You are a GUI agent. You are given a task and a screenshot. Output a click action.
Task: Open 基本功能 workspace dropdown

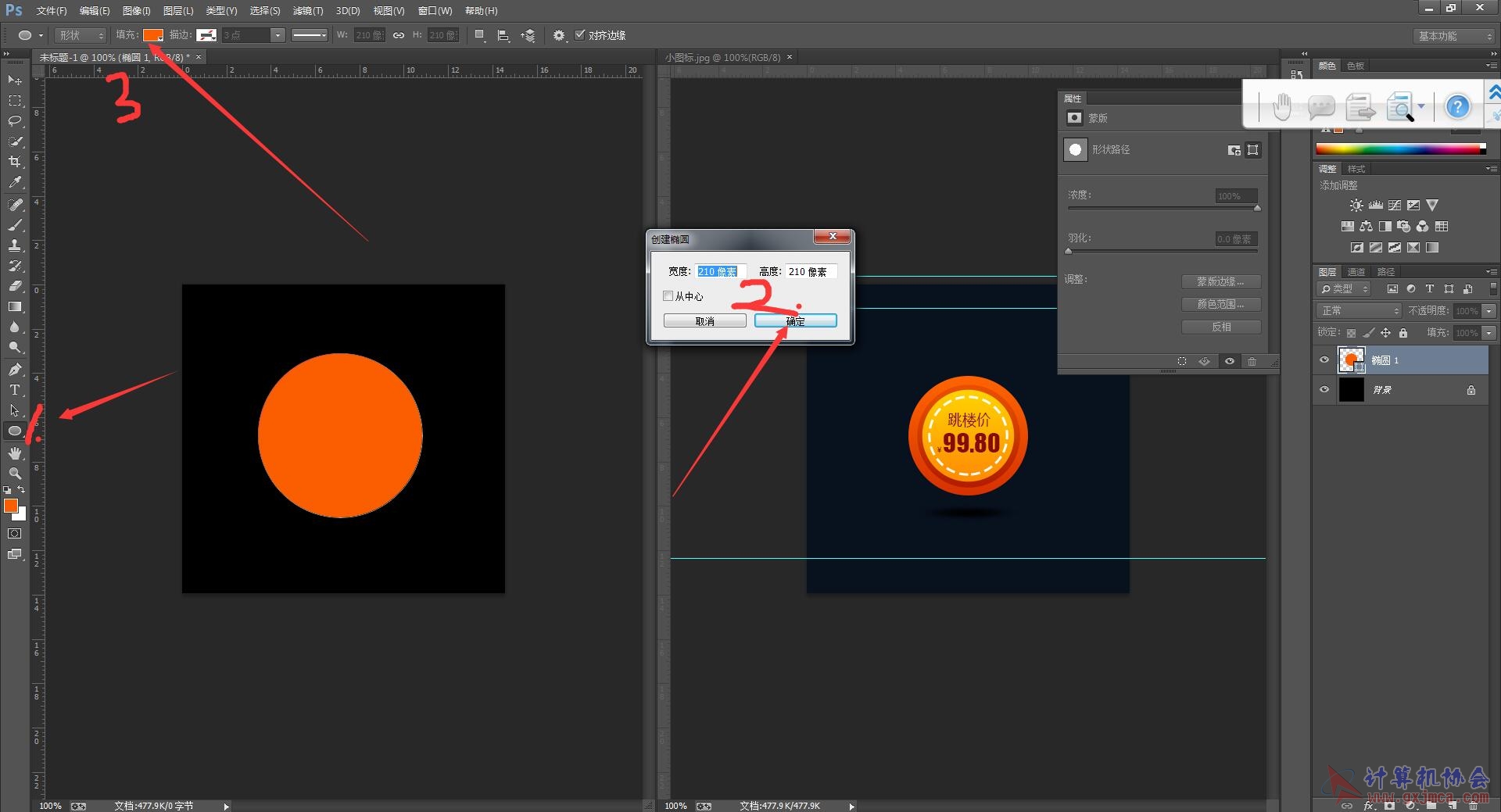click(1455, 36)
